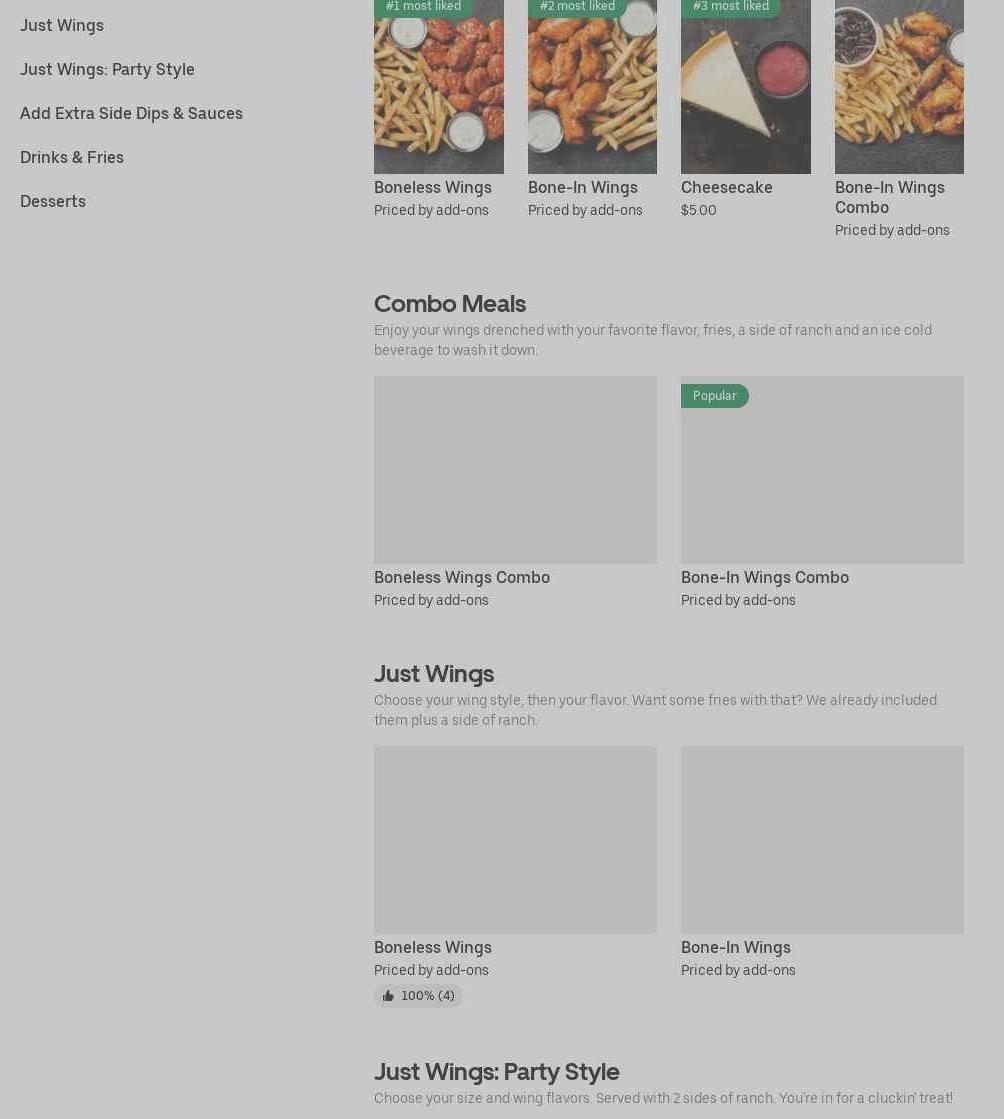Click the #3 most liked badge
Viewport: 1004px width, 1119px height.
731,8
